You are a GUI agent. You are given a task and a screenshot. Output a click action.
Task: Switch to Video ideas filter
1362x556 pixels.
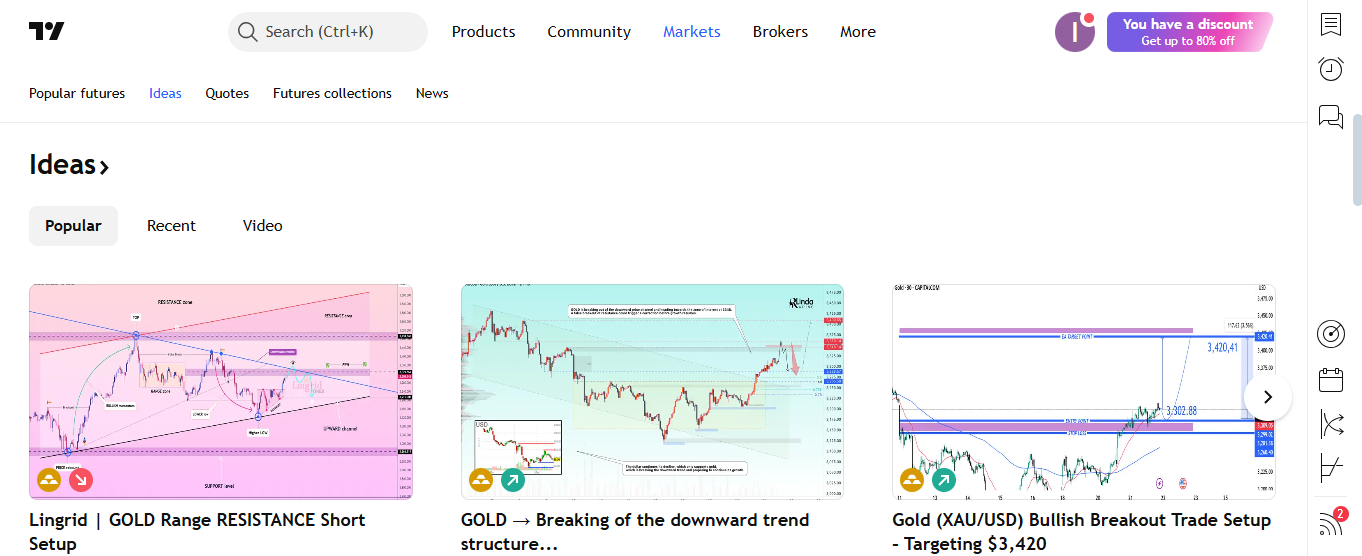pos(263,226)
